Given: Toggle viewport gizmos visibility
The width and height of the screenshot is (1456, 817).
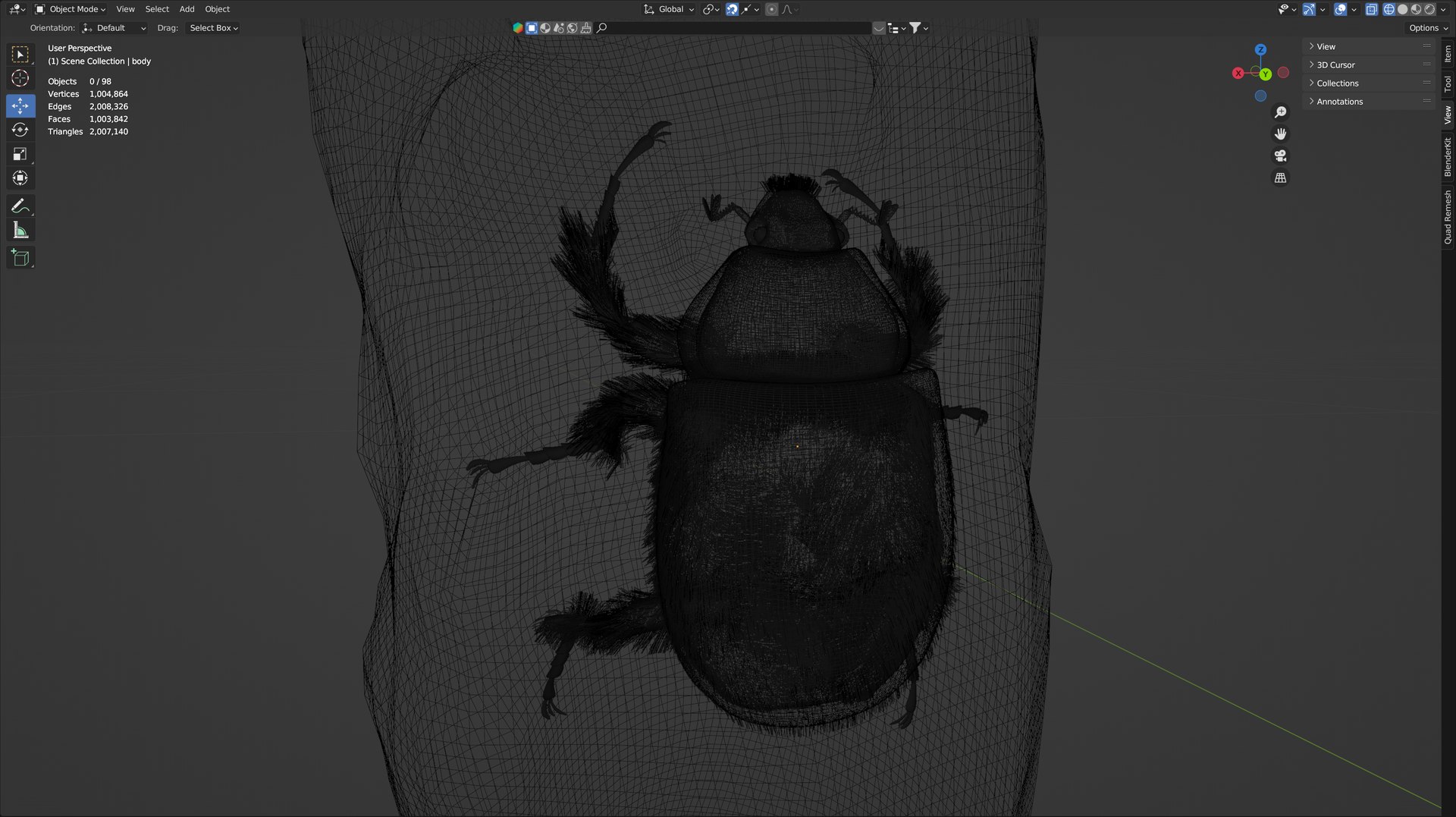Looking at the screenshot, I should (x=1310, y=9).
